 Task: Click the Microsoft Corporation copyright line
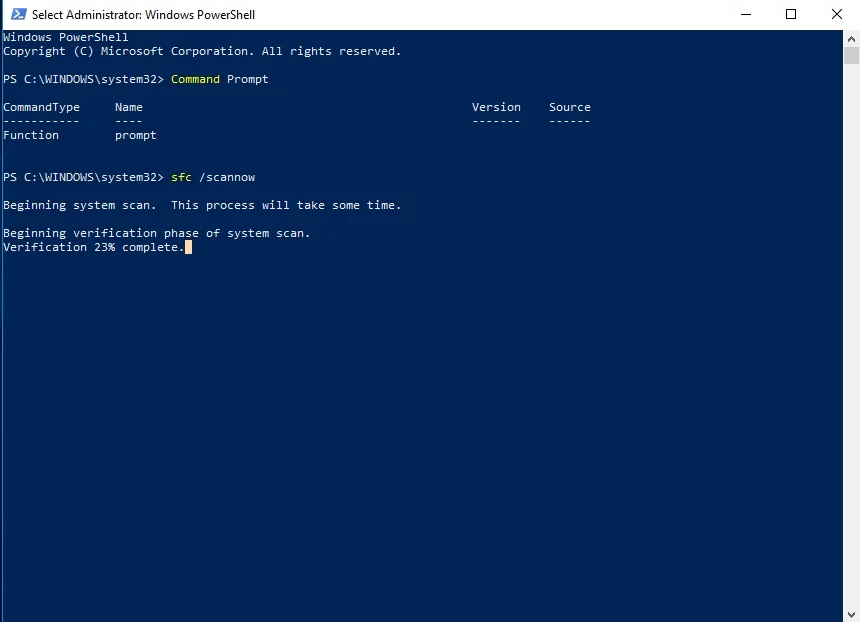tap(202, 52)
